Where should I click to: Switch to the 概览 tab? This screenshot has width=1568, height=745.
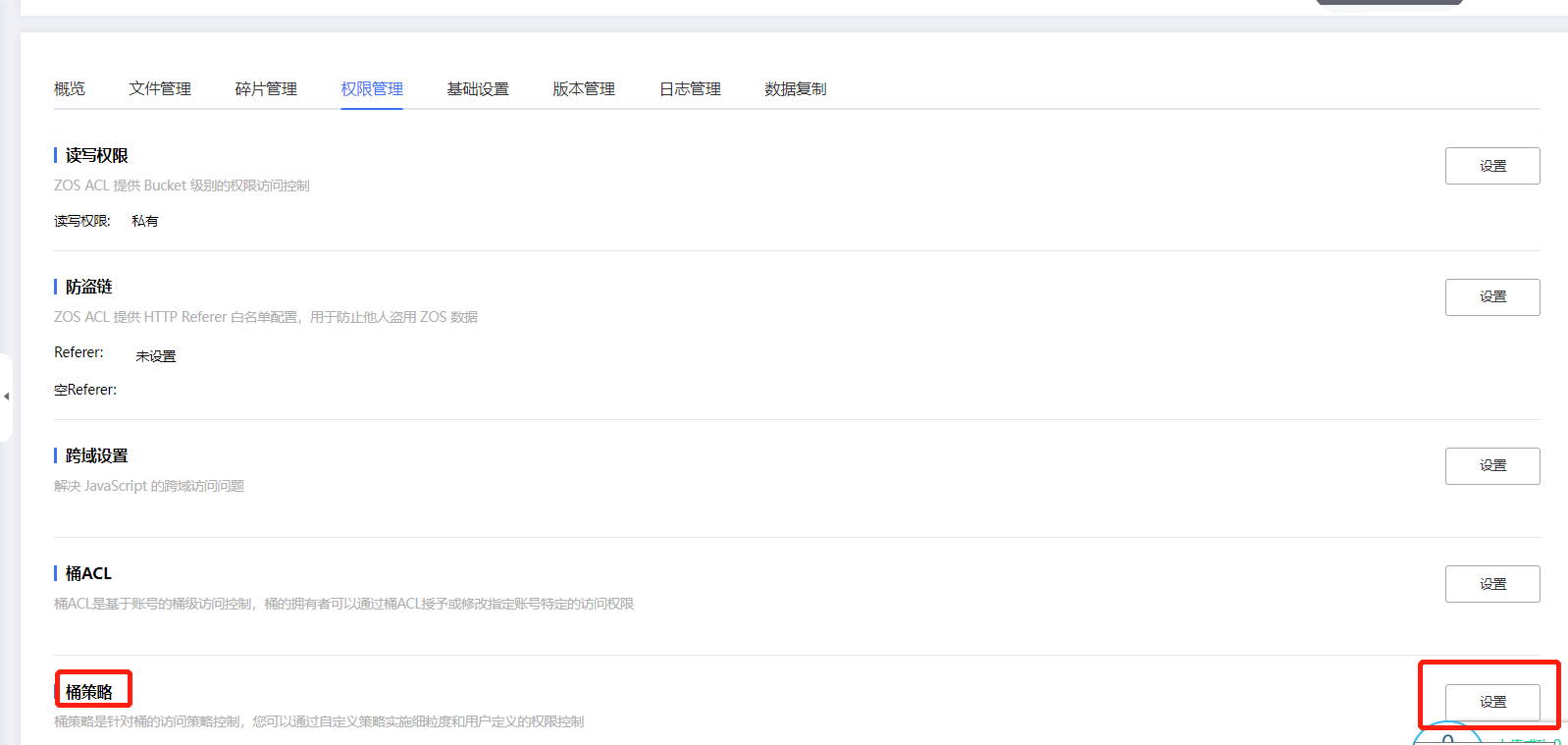pos(70,89)
